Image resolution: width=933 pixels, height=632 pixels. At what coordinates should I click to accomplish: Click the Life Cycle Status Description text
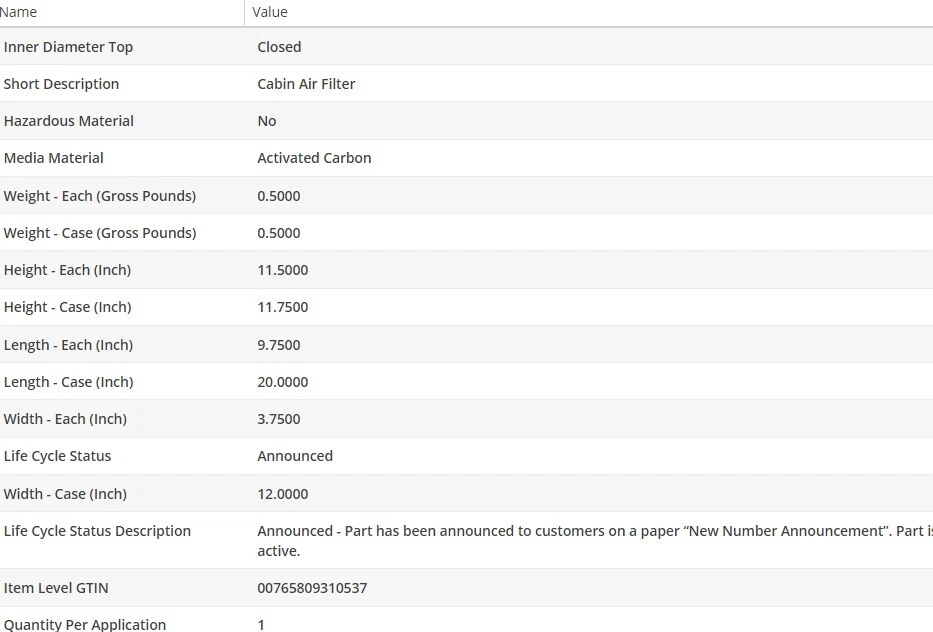[x=97, y=531]
